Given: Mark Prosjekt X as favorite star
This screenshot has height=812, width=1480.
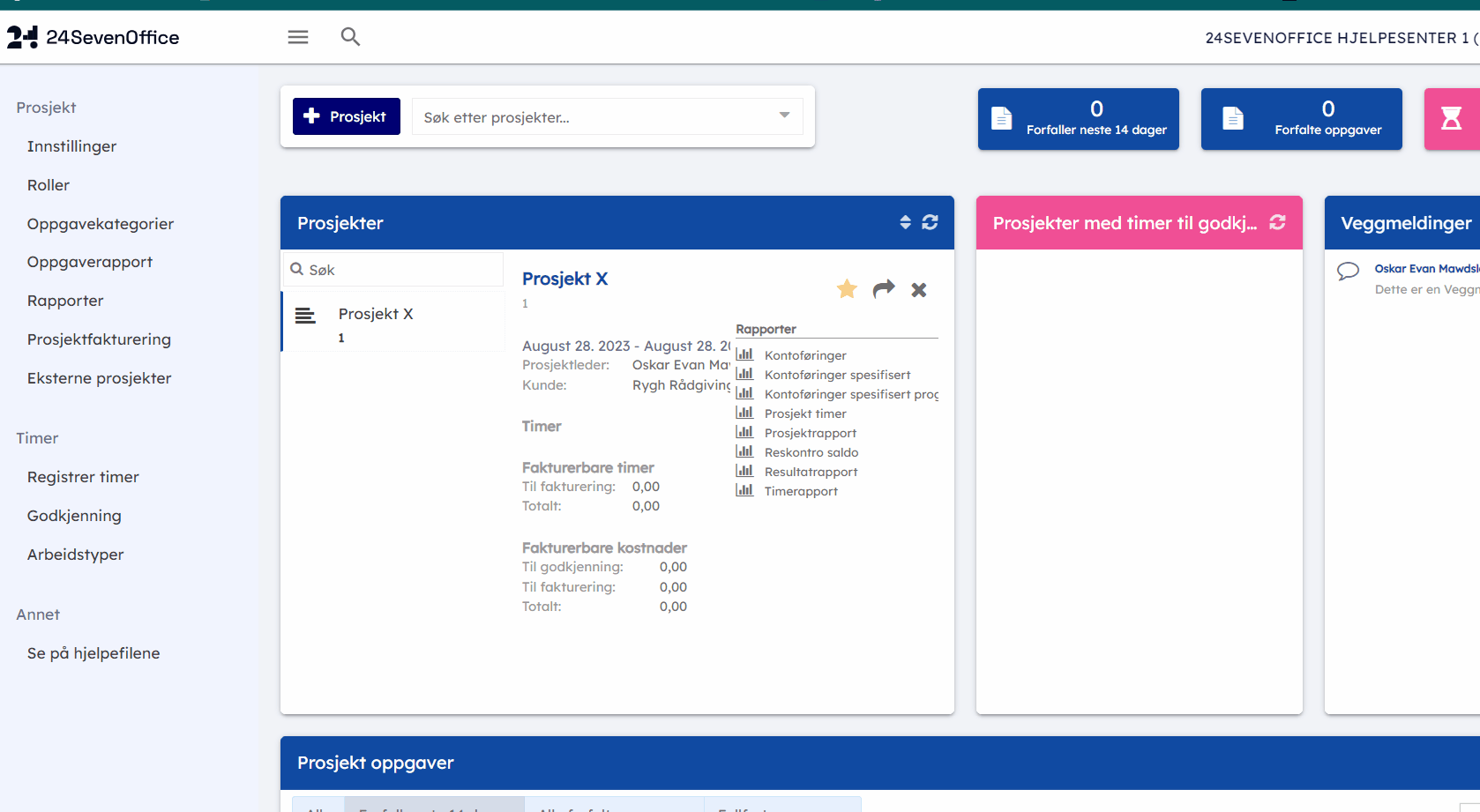Looking at the screenshot, I should point(847,289).
